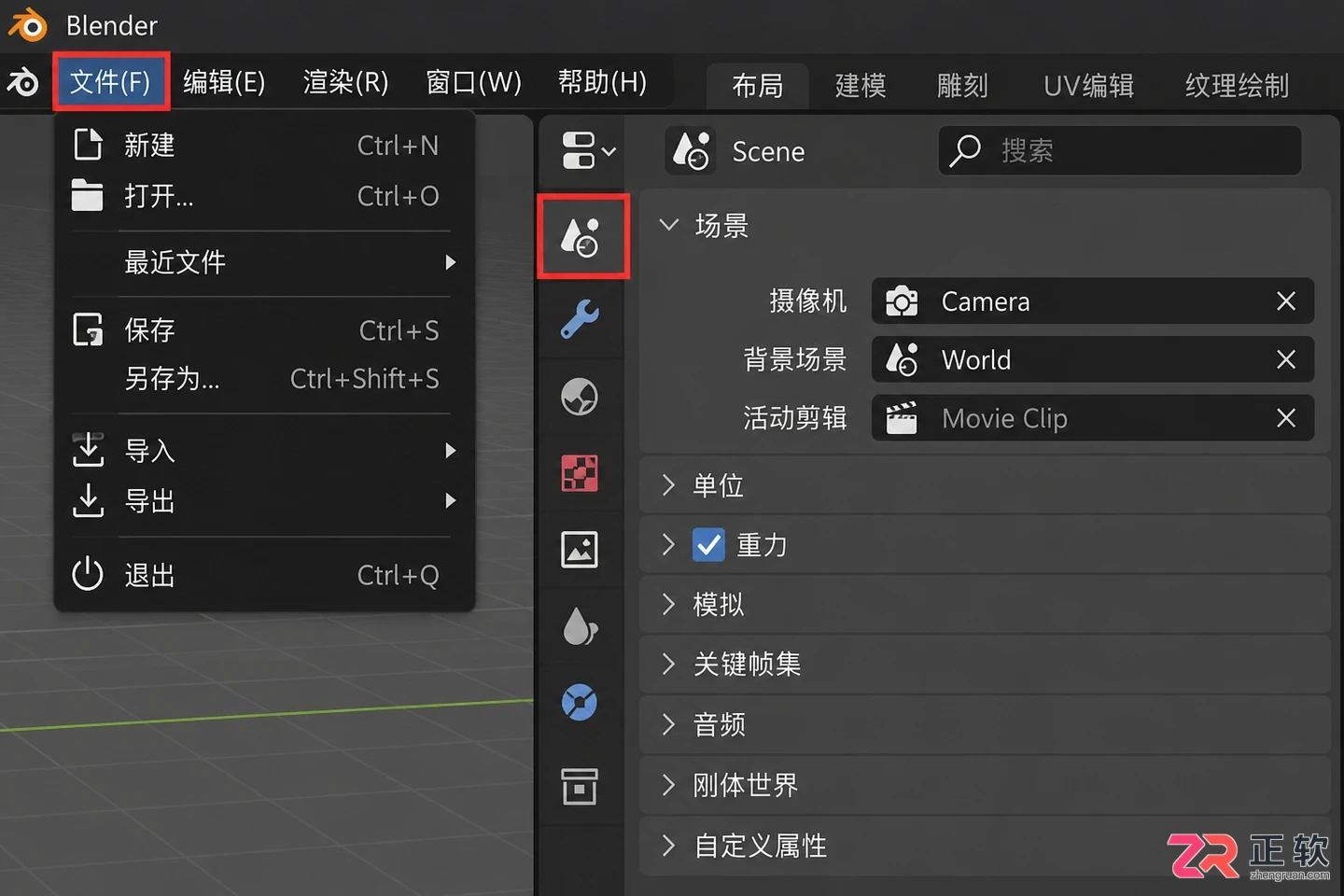
Task: Expand the 关键帧集 panel
Action: 668,664
